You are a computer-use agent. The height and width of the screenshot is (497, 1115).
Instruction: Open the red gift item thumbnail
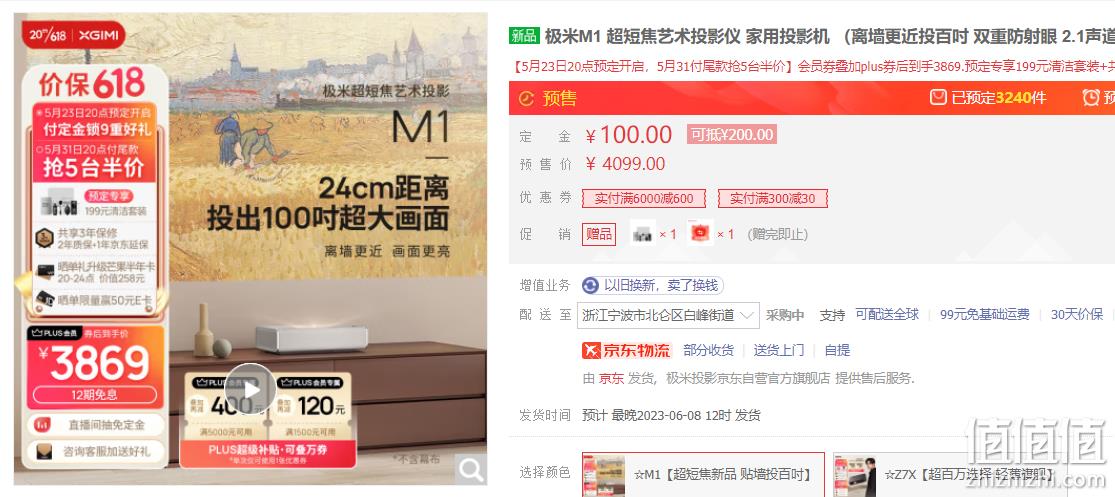tap(700, 233)
